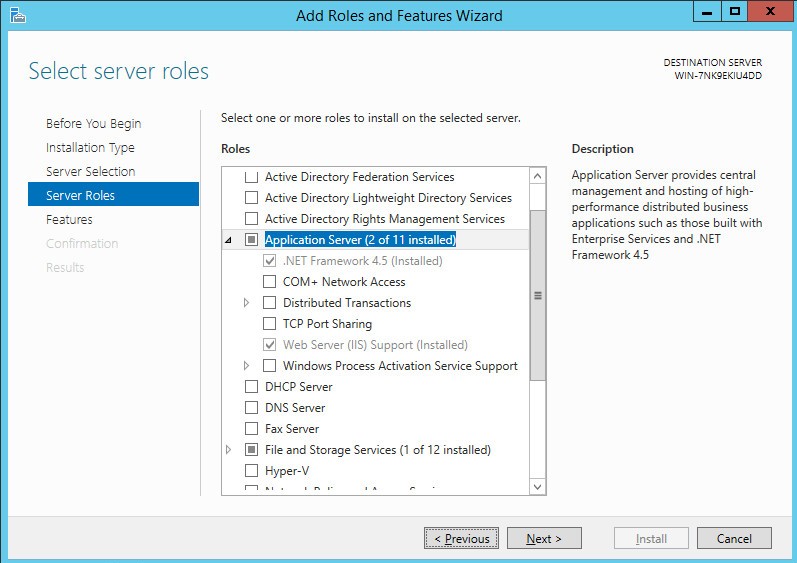The height and width of the screenshot is (563, 797).
Task: Click the Cancel button
Action: point(734,538)
